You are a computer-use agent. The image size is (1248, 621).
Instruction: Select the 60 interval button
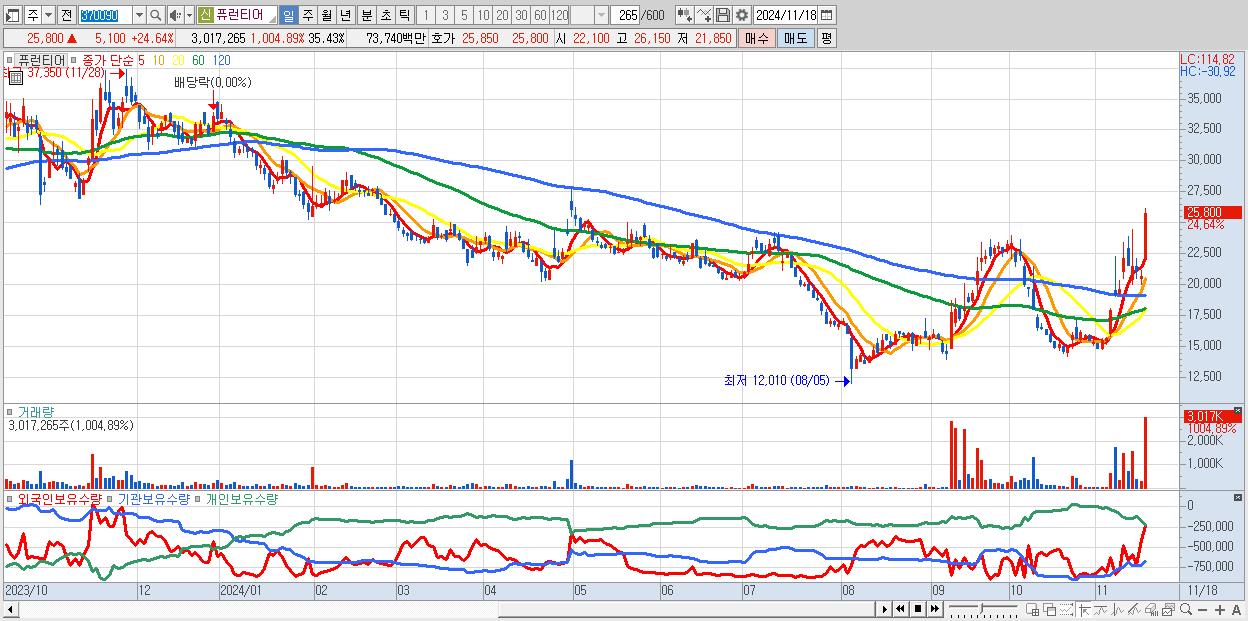tap(540, 15)
